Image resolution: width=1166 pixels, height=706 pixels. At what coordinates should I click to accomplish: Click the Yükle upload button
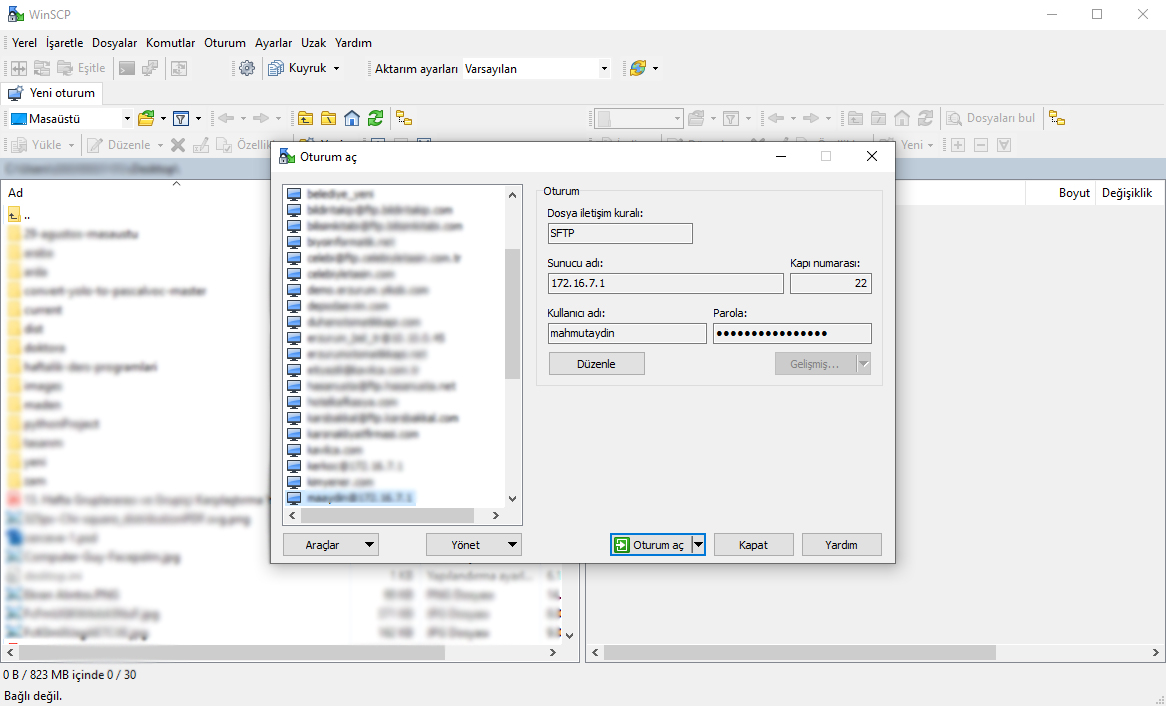point(37,145)
